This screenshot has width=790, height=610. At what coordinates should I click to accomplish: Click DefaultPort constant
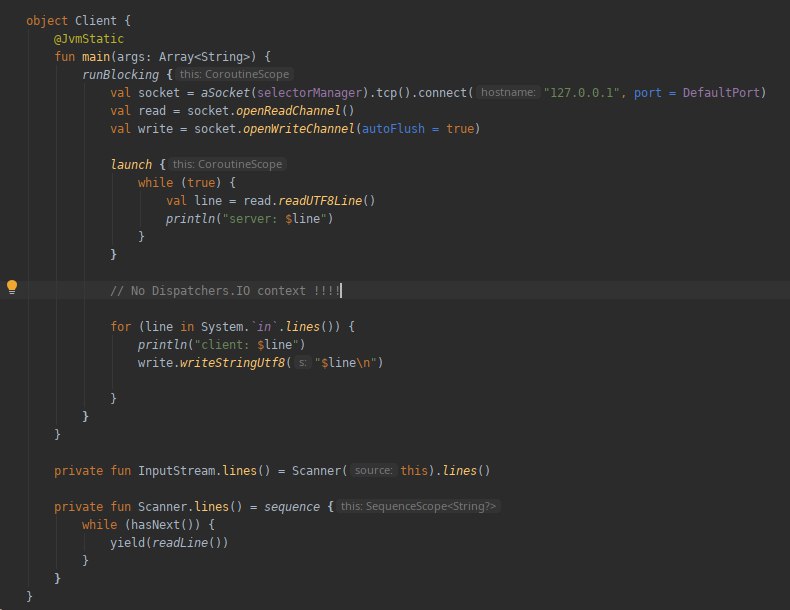click(721, 93)
